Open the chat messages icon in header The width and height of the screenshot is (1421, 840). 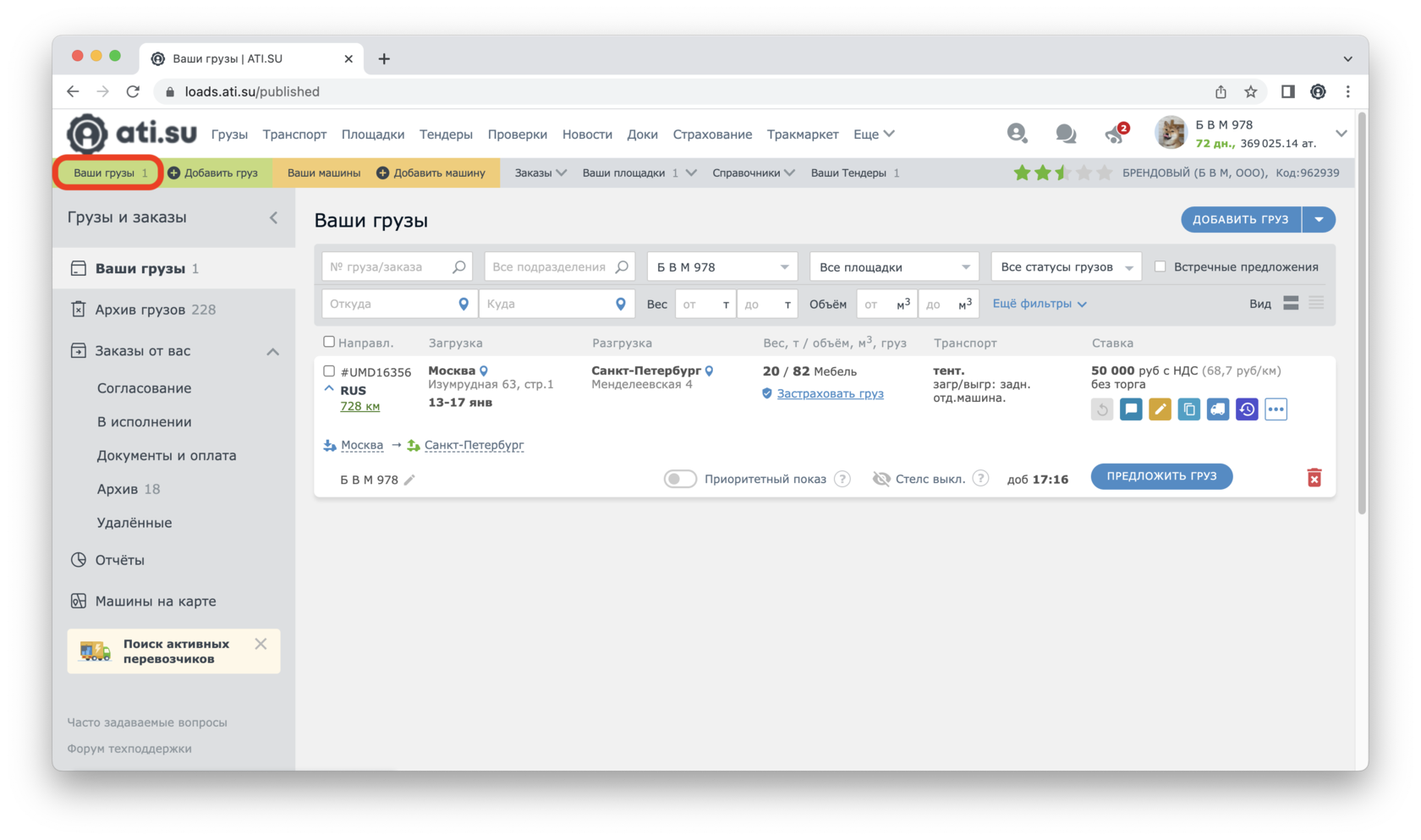click(x=1066, y=134)
